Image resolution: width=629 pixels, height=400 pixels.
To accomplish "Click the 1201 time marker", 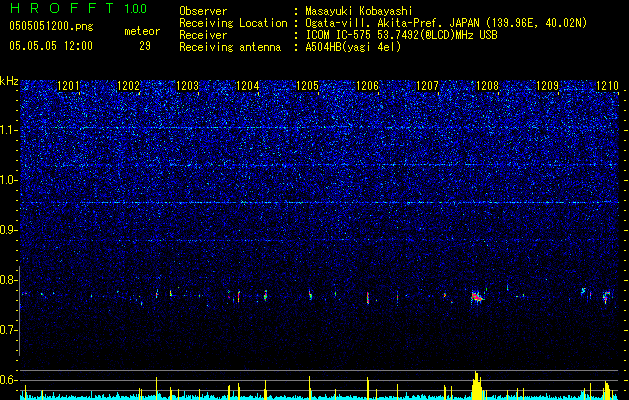I will point(68,86).
